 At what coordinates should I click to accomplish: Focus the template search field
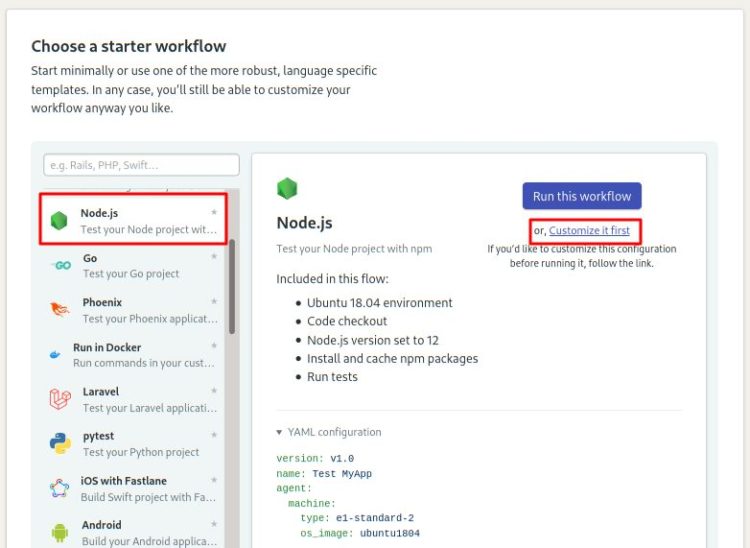tap(141, 165)
